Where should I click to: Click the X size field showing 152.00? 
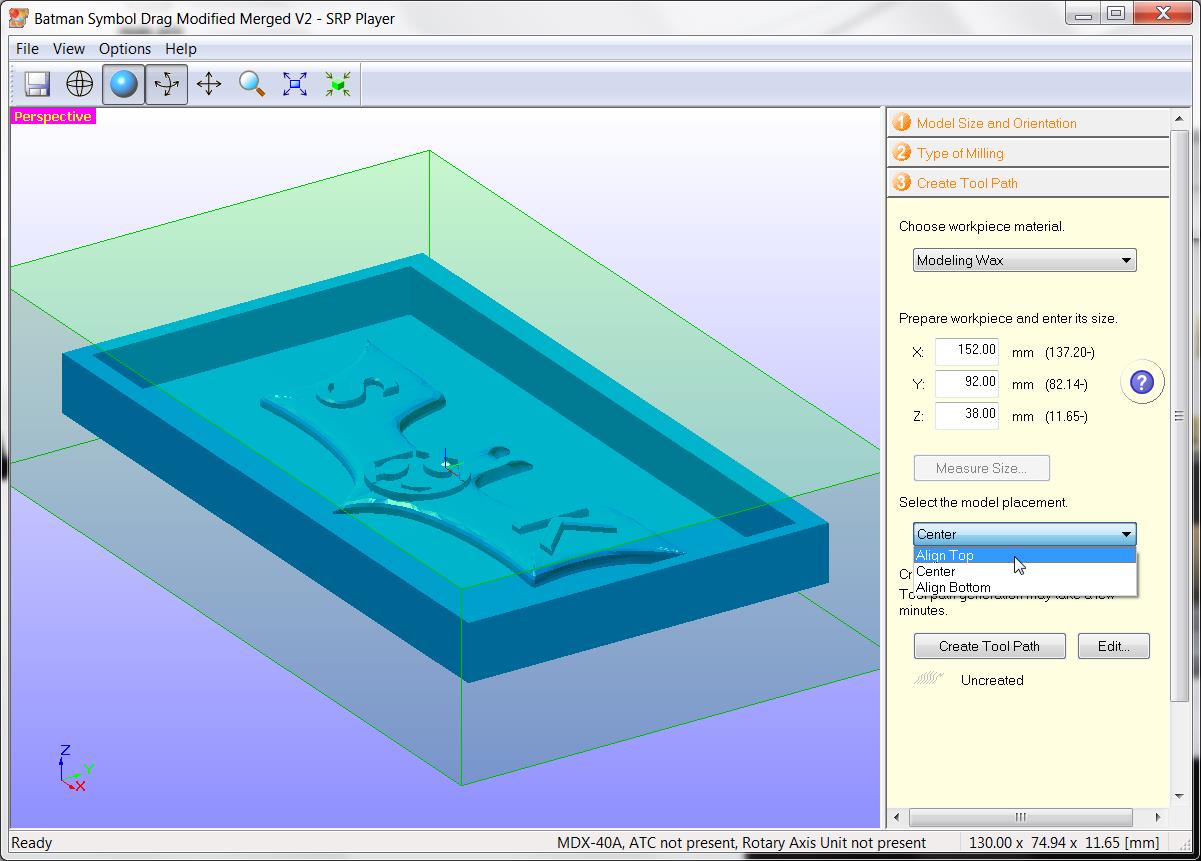click(x=967, y=351)
